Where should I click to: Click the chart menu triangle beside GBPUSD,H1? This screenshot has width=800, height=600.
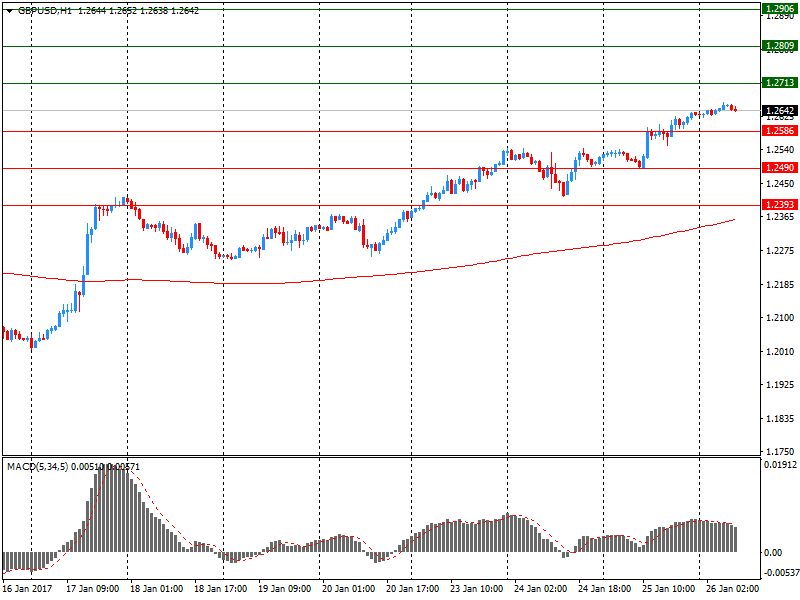(9, 11)
